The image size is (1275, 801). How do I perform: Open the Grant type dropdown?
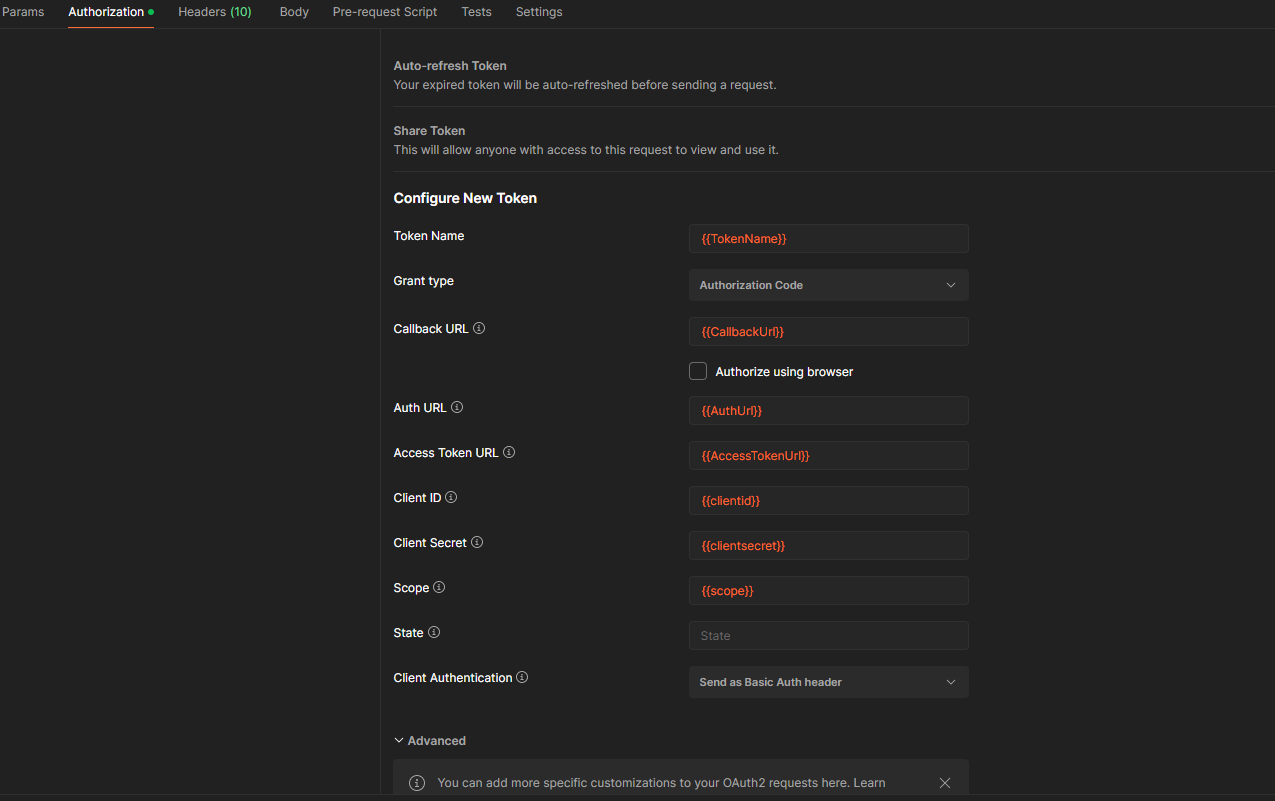828,285
